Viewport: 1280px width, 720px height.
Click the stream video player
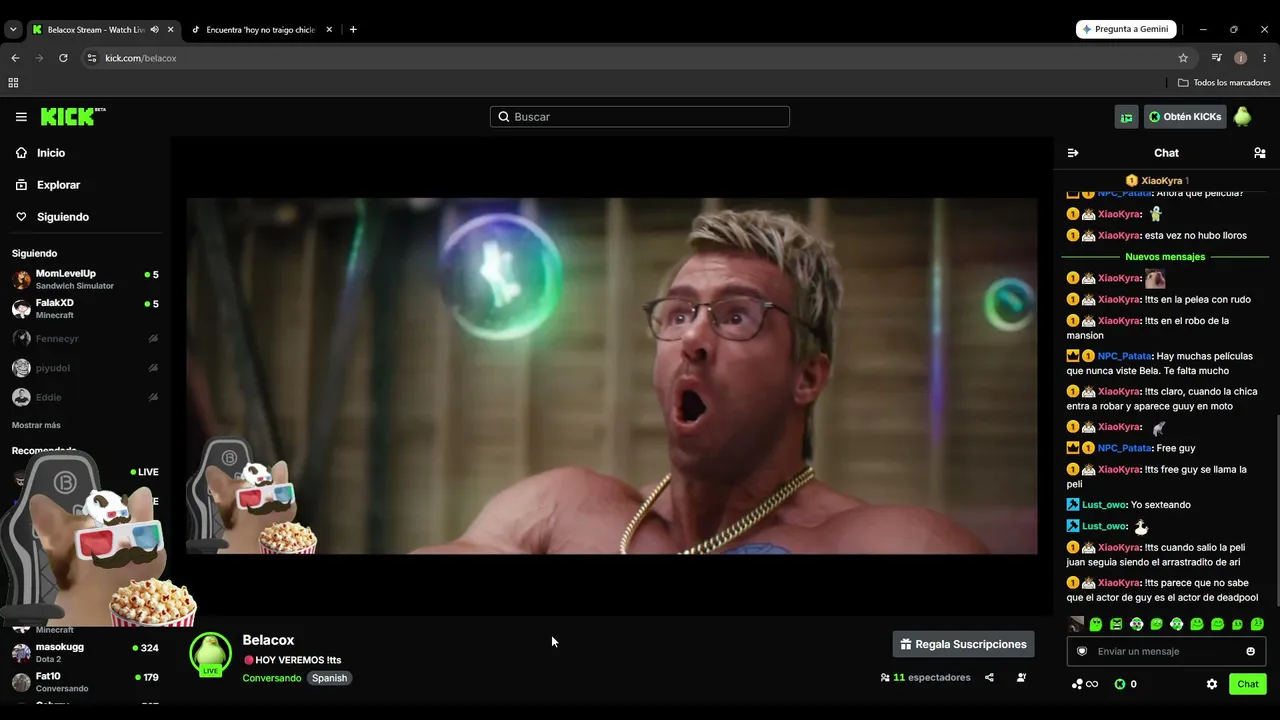(612, 376)
